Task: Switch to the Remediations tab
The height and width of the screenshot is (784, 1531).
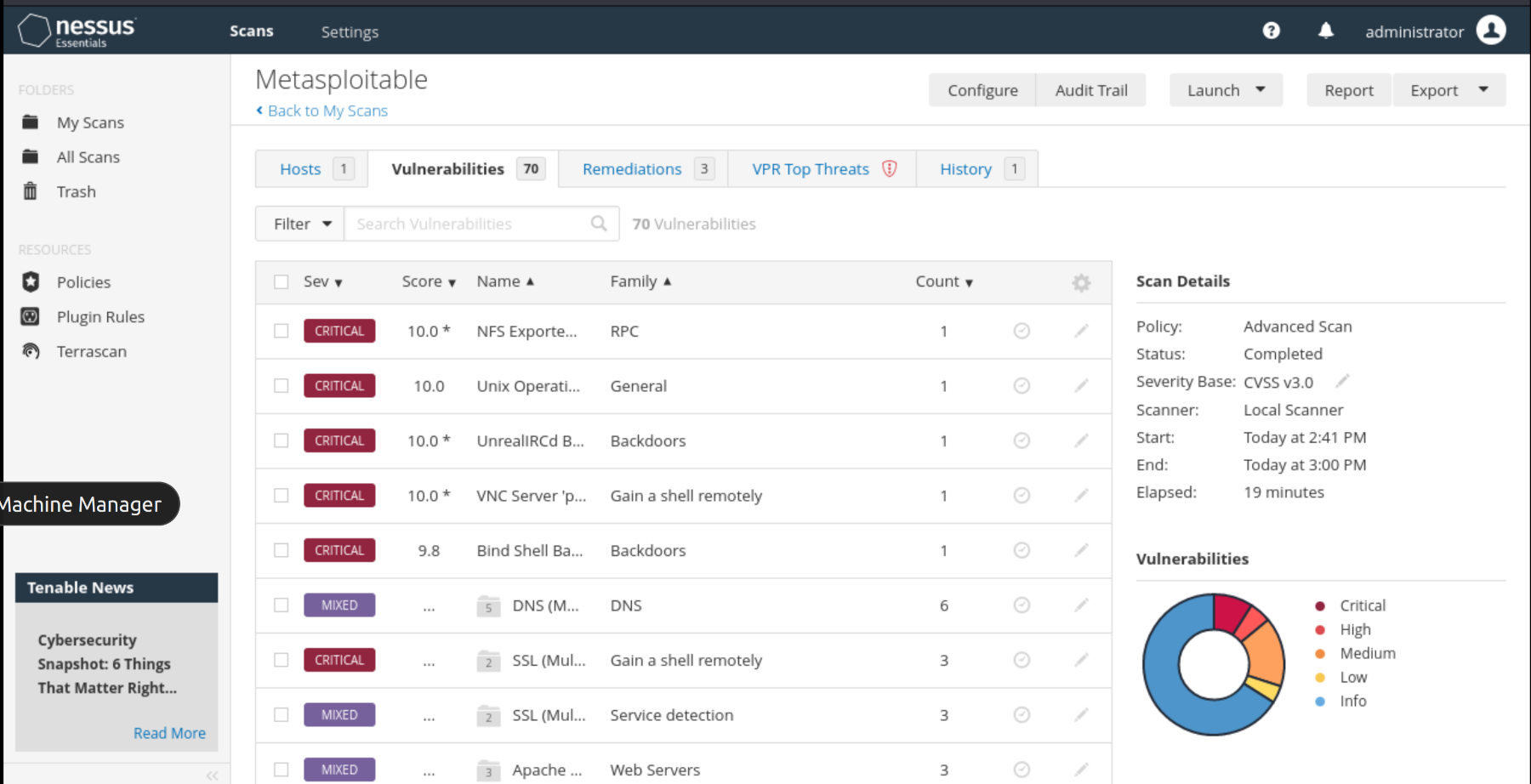Action: point(643,169)
